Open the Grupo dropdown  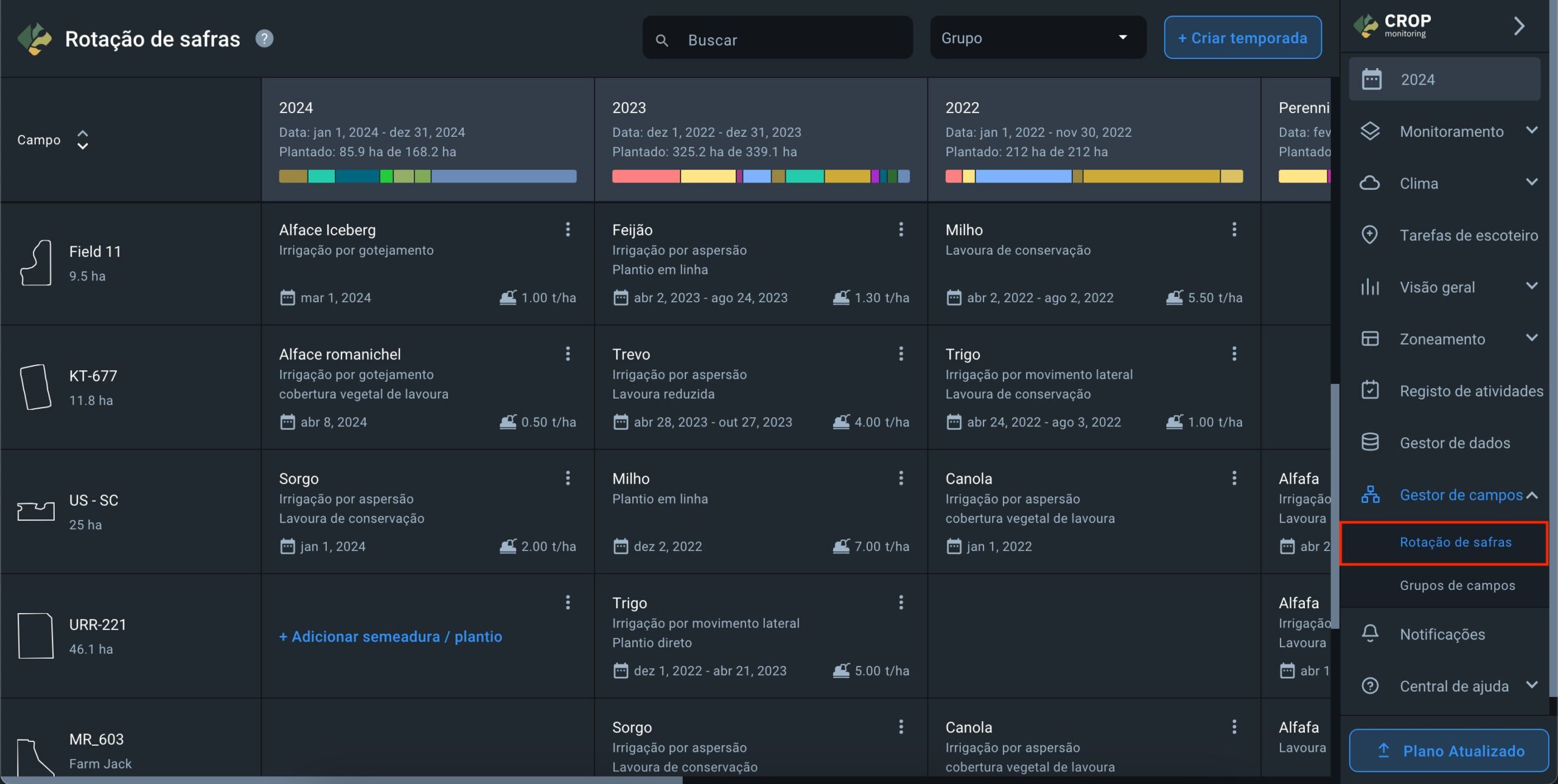tap(1038, 38)
